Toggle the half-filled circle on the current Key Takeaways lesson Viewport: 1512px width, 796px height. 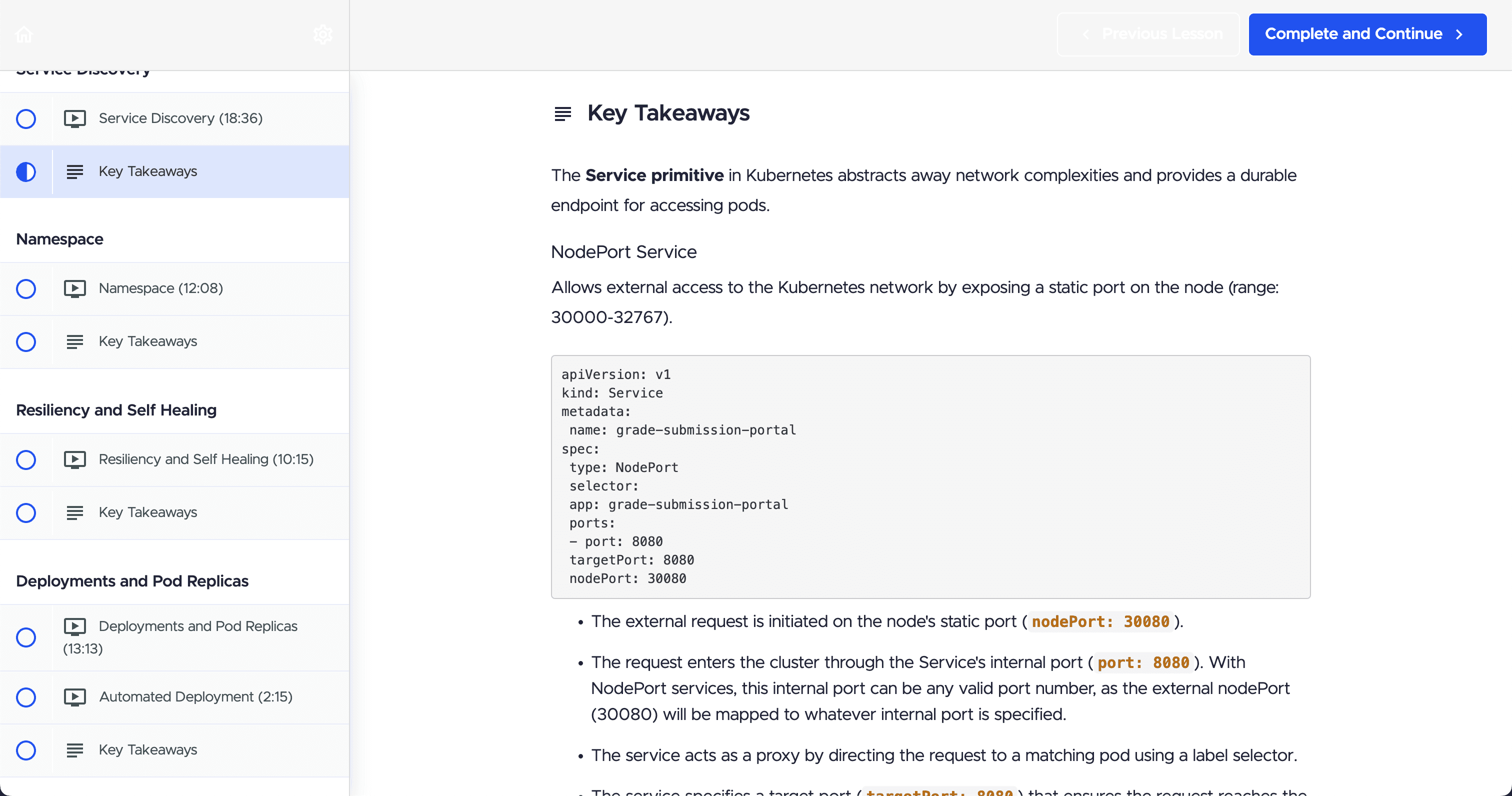pos(26,171)
